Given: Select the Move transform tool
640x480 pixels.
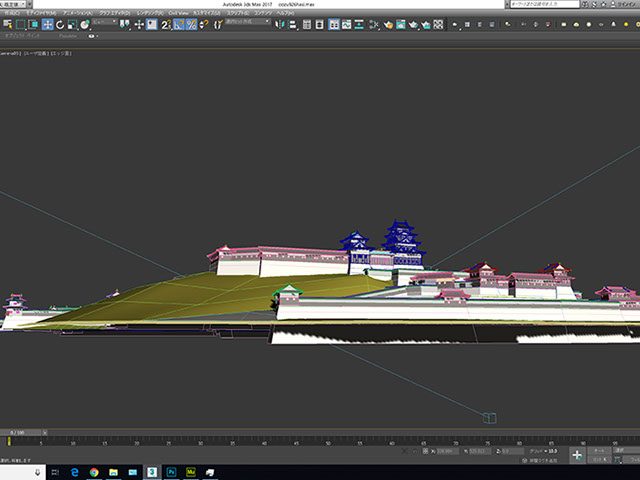Looking at the screenshot, I should [47, 24].
